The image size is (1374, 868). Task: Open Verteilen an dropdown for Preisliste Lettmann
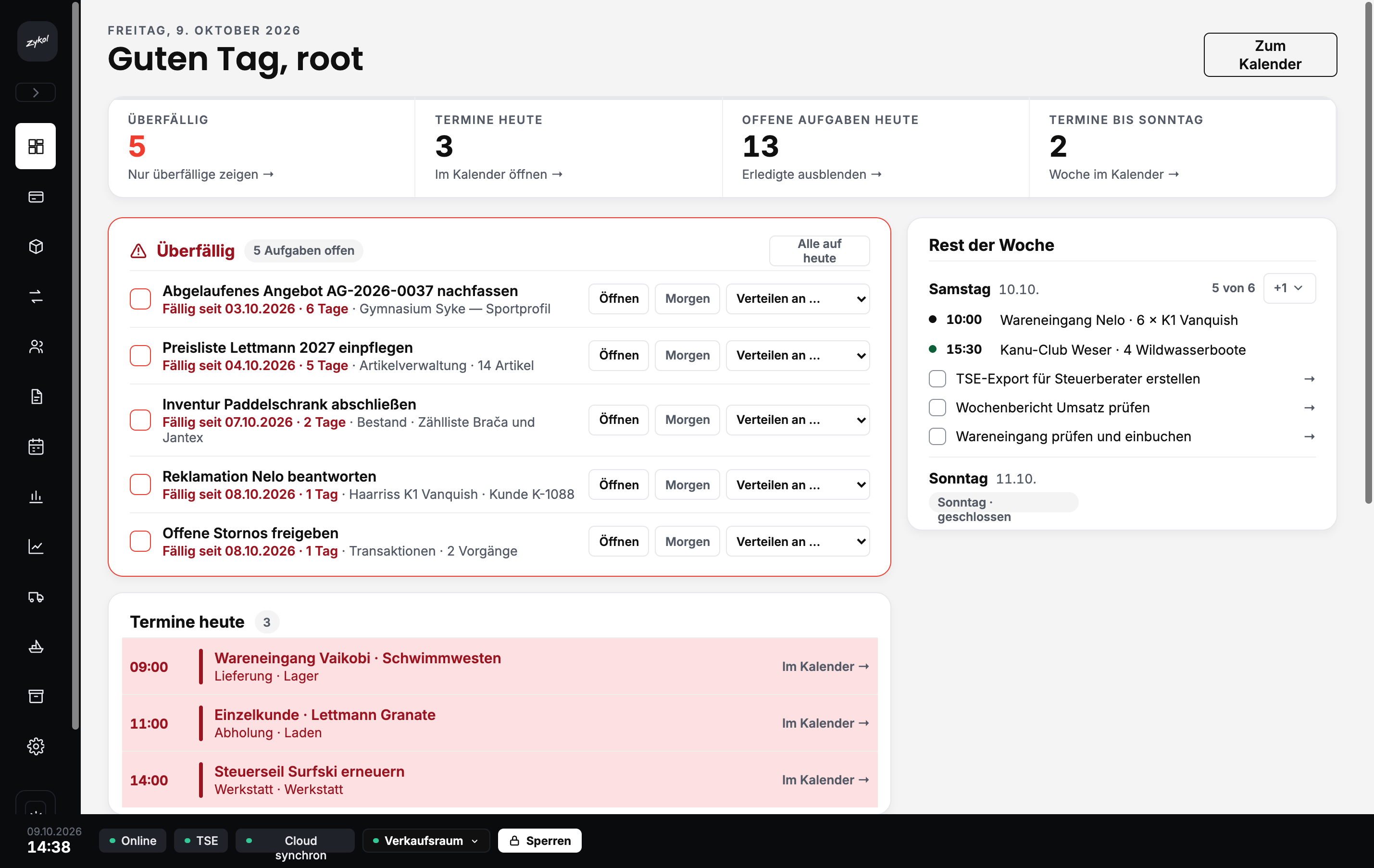coord(797,355)
